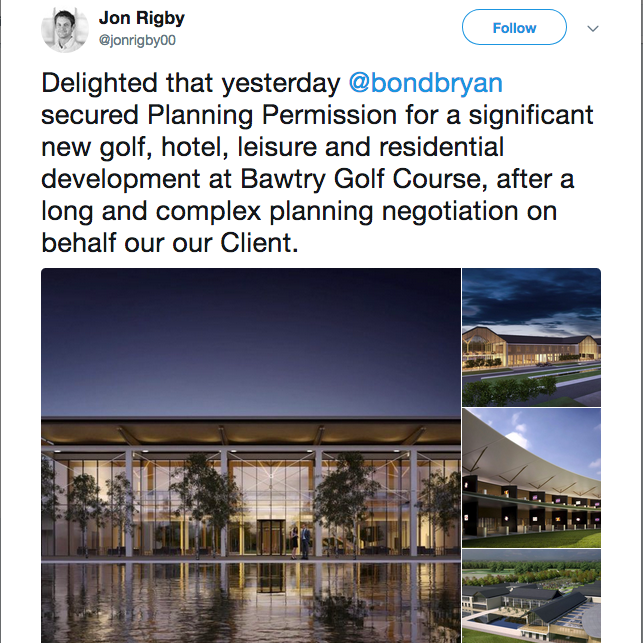Expand the tweet options chevron menu
Screen dimensions: 643x643
[593, 28]
